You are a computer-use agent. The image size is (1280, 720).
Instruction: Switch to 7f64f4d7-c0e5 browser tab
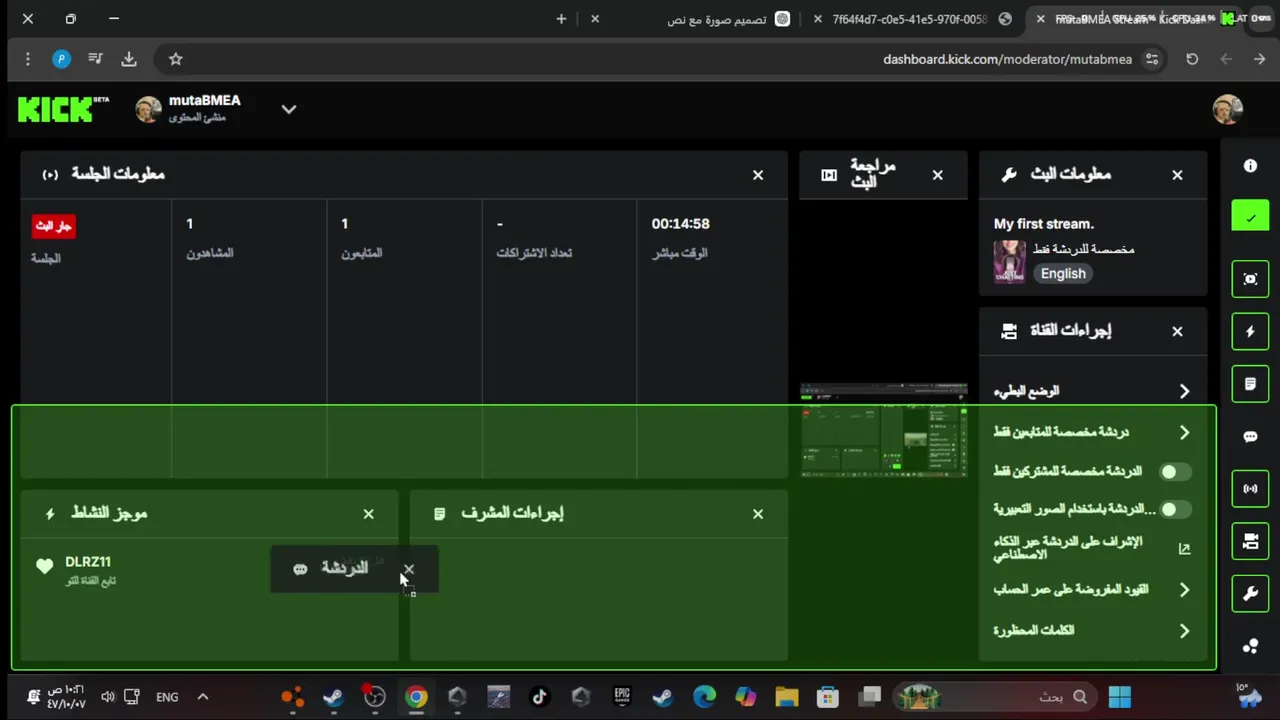(909, 19)
